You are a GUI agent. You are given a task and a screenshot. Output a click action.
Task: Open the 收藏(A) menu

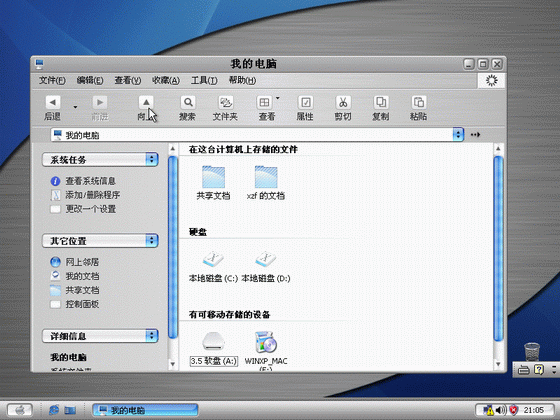pos(166,80)
